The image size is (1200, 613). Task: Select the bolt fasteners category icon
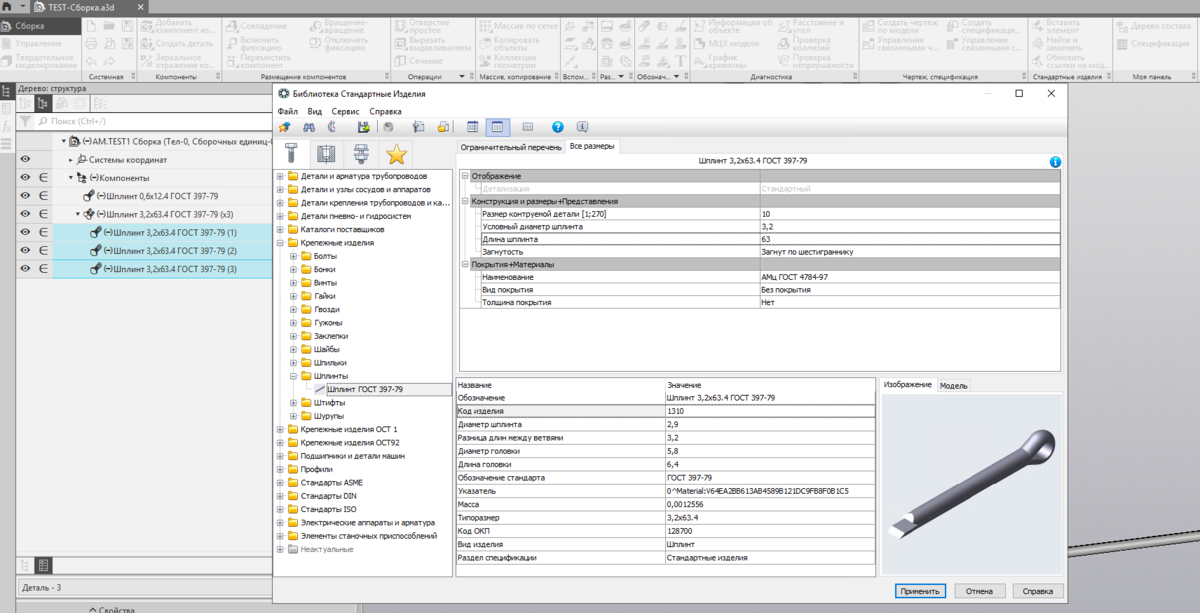pyautogui.click(x=290, y=154)
